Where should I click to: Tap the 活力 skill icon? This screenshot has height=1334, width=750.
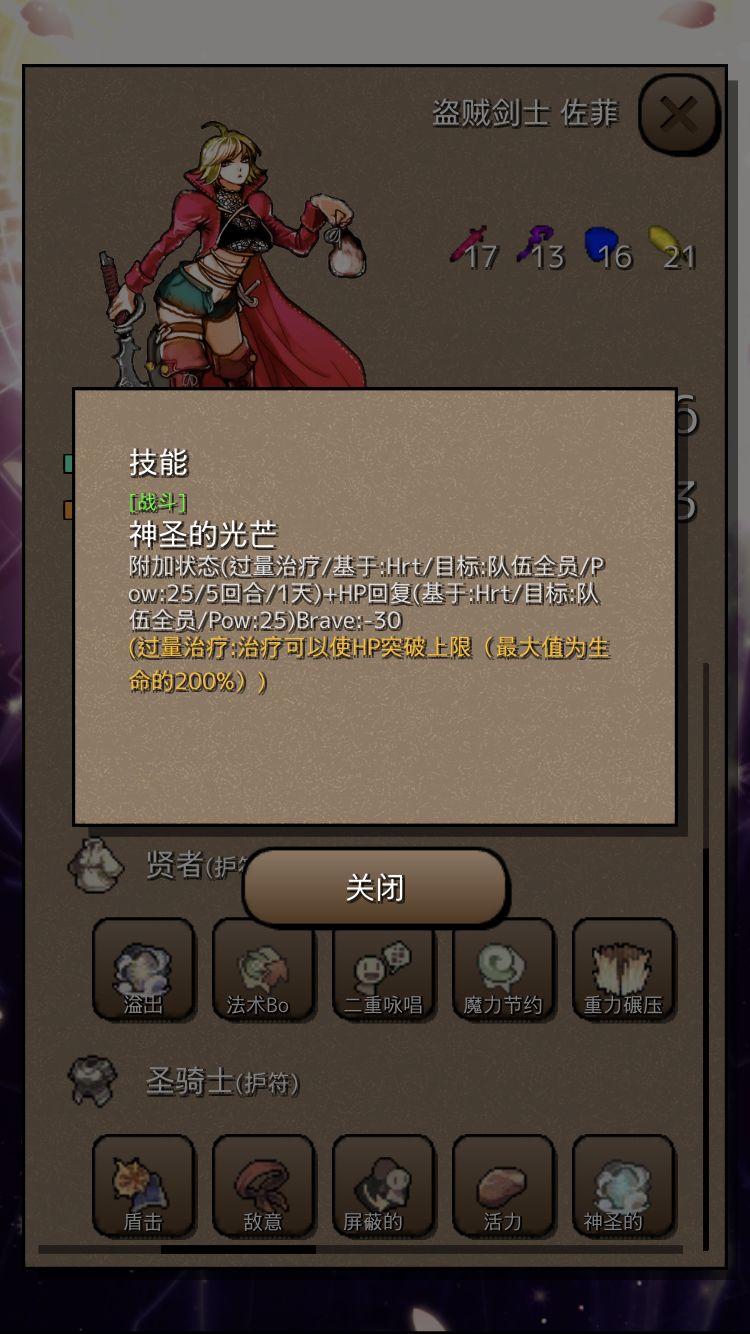(x=503, y=1186)
